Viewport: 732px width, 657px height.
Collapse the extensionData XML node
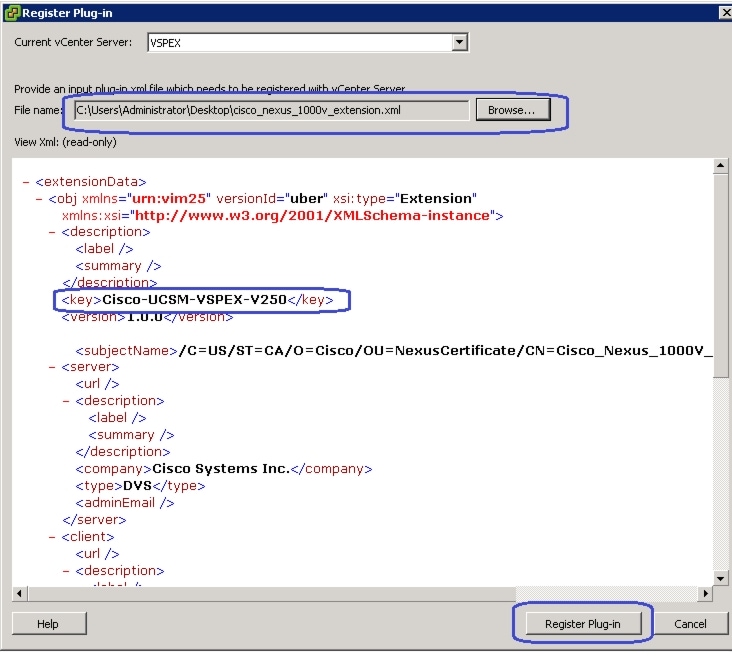click(26, 182)
